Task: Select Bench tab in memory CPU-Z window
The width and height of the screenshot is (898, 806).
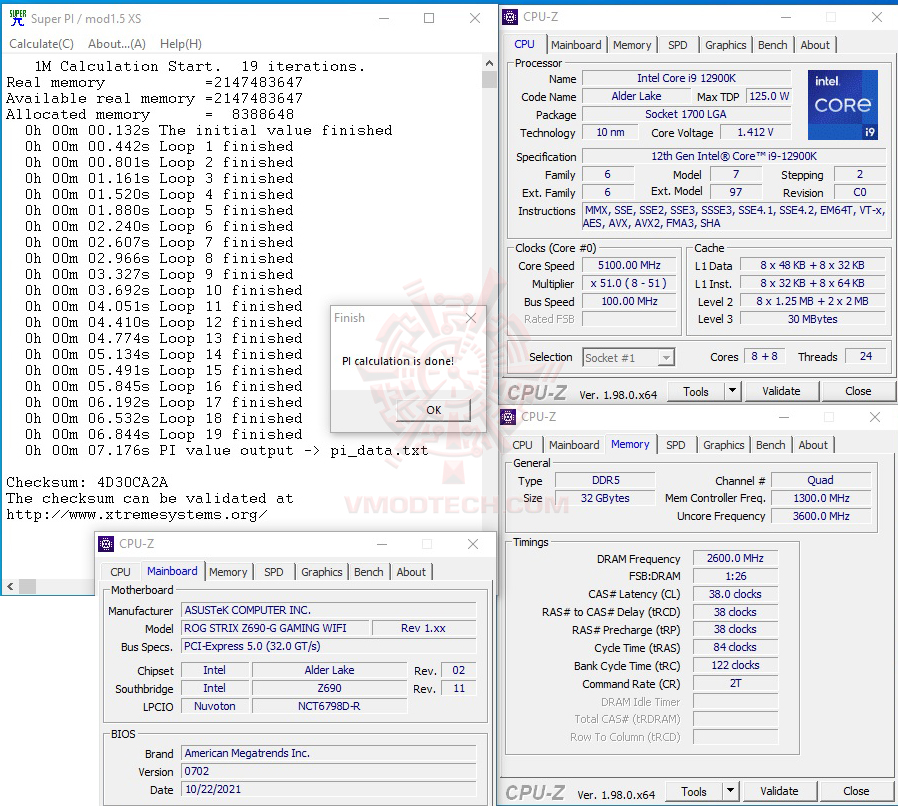Action: [770, 445]
